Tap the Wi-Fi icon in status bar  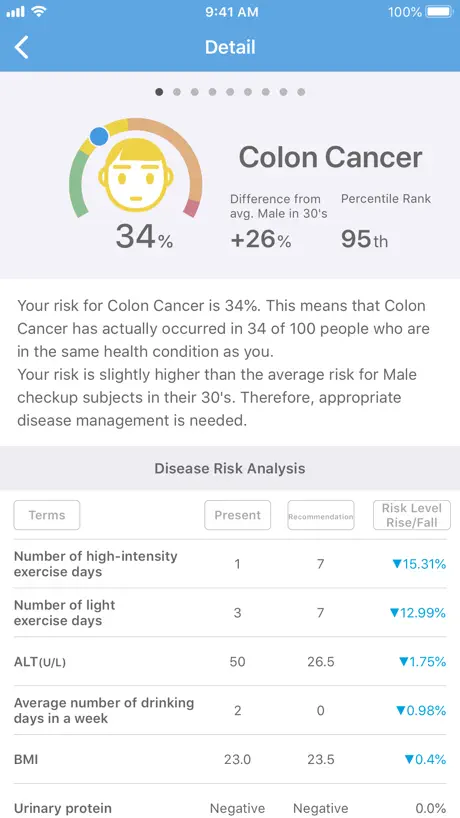38,11
